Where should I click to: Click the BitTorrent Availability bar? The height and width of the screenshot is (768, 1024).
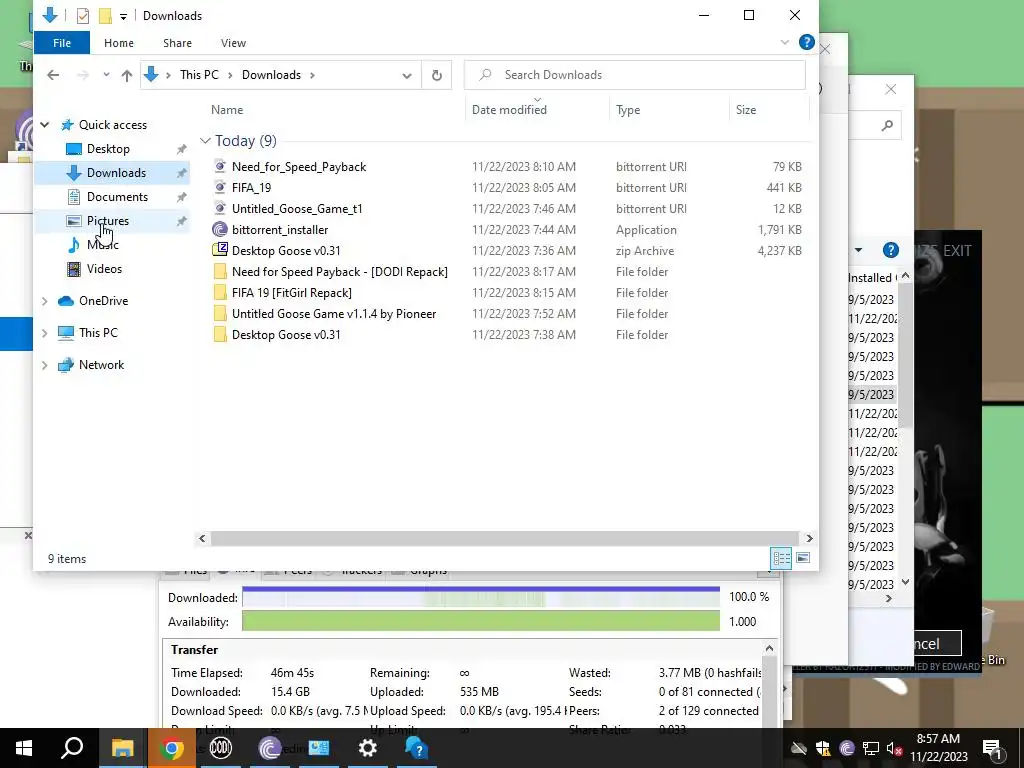[481, 622]
